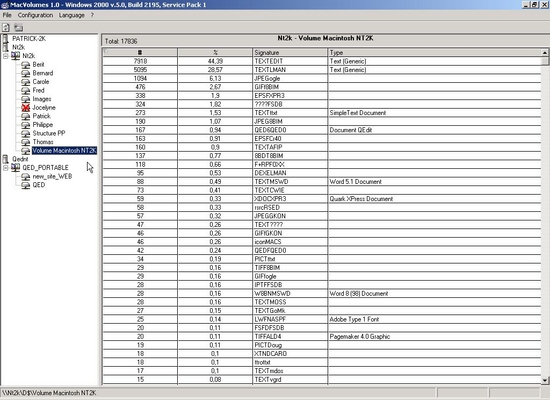Click the status bar path \\Nt2k\D$\Volume Macintosh NT2K
The height and width of the screenshot is (400, 550).
(x=49, y=393)
